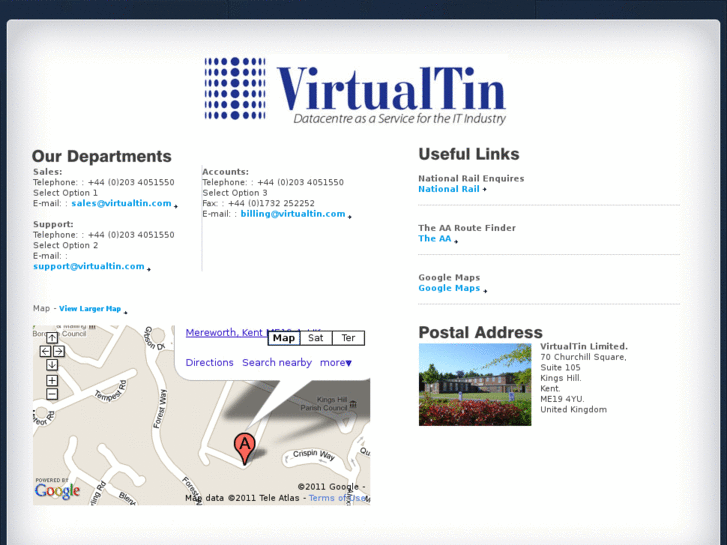Click the 'Select Option 2' text
This screenshot has width=727, height=545.
pyautogui.click(x=65, y=245)
